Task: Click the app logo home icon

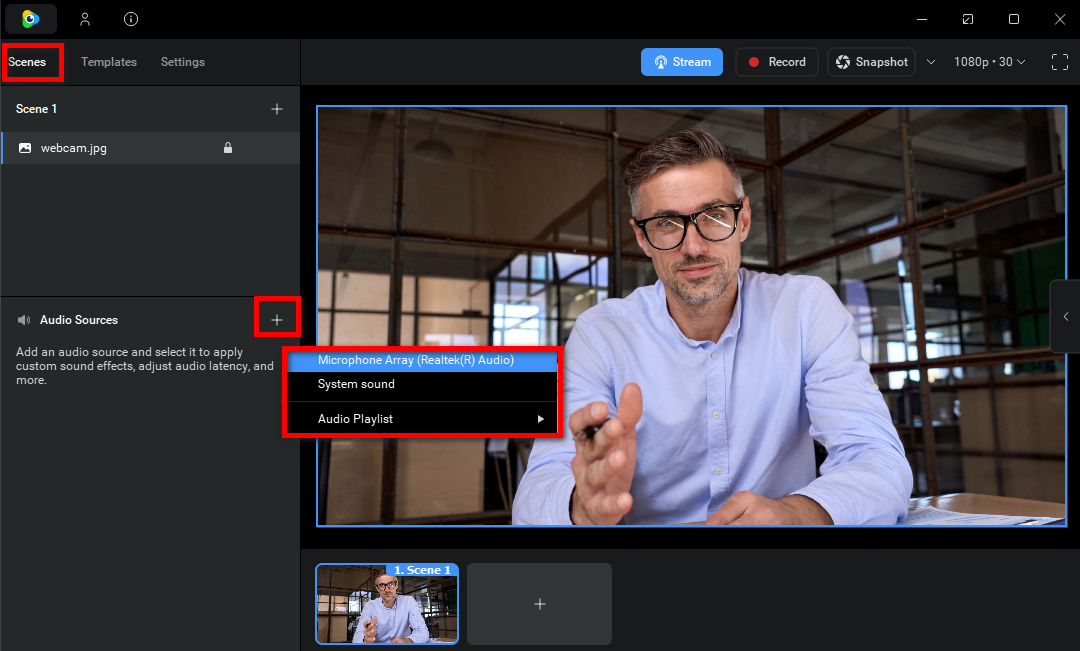Action: (31, 19)
